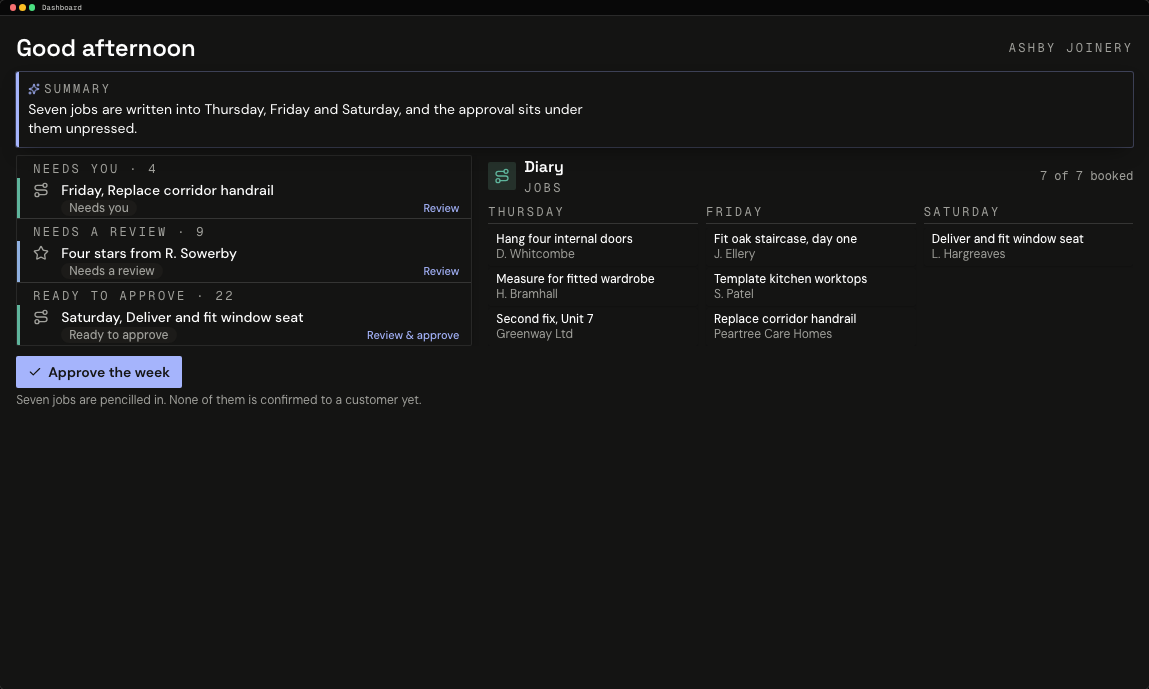
Task: Select Replace corridor handrail in Friday diary column
Action: pyautogui.click(x=810, y=326)
